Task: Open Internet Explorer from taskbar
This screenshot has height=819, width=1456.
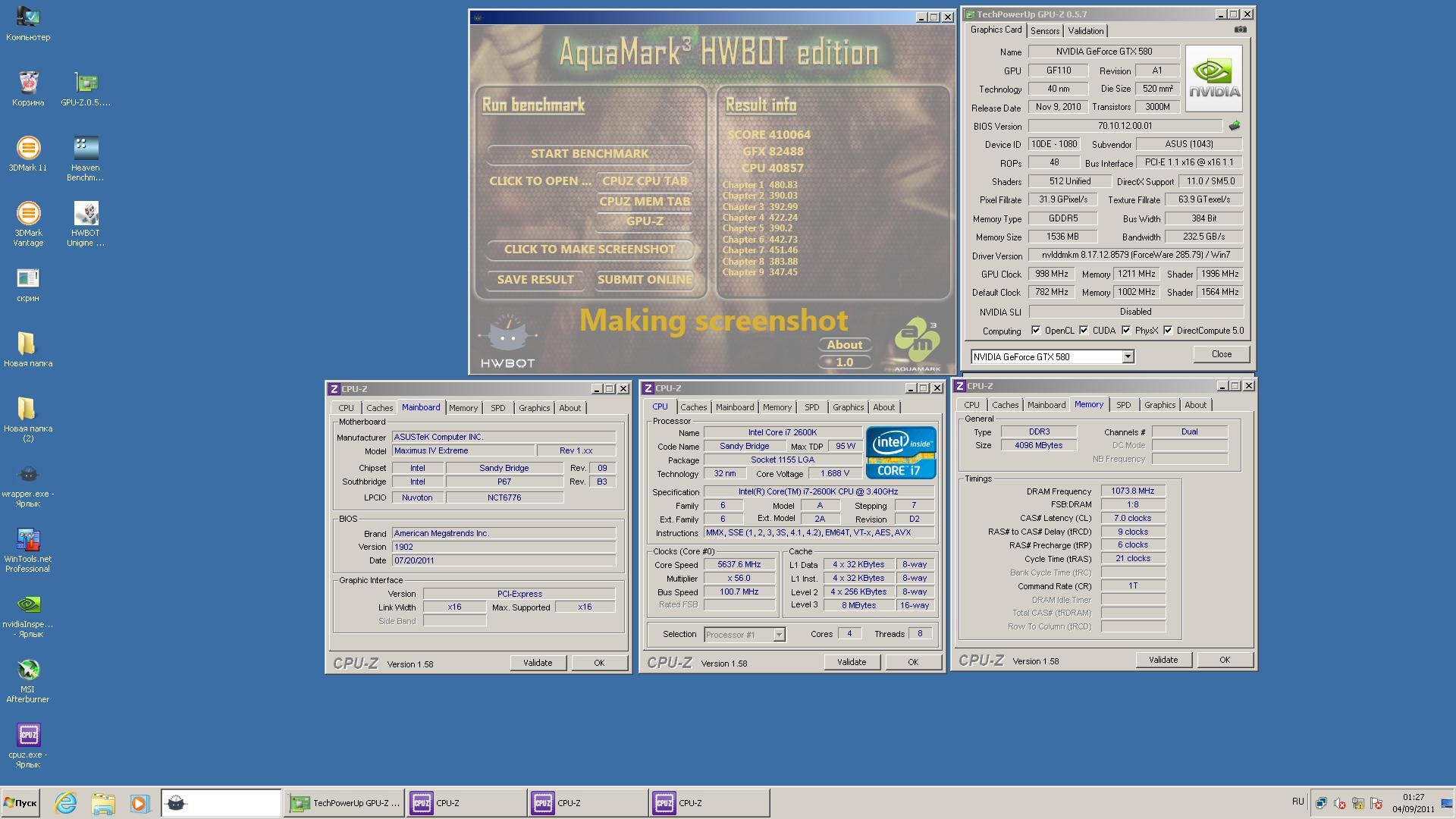Action: pyautogui.click(x=66, y=802)
